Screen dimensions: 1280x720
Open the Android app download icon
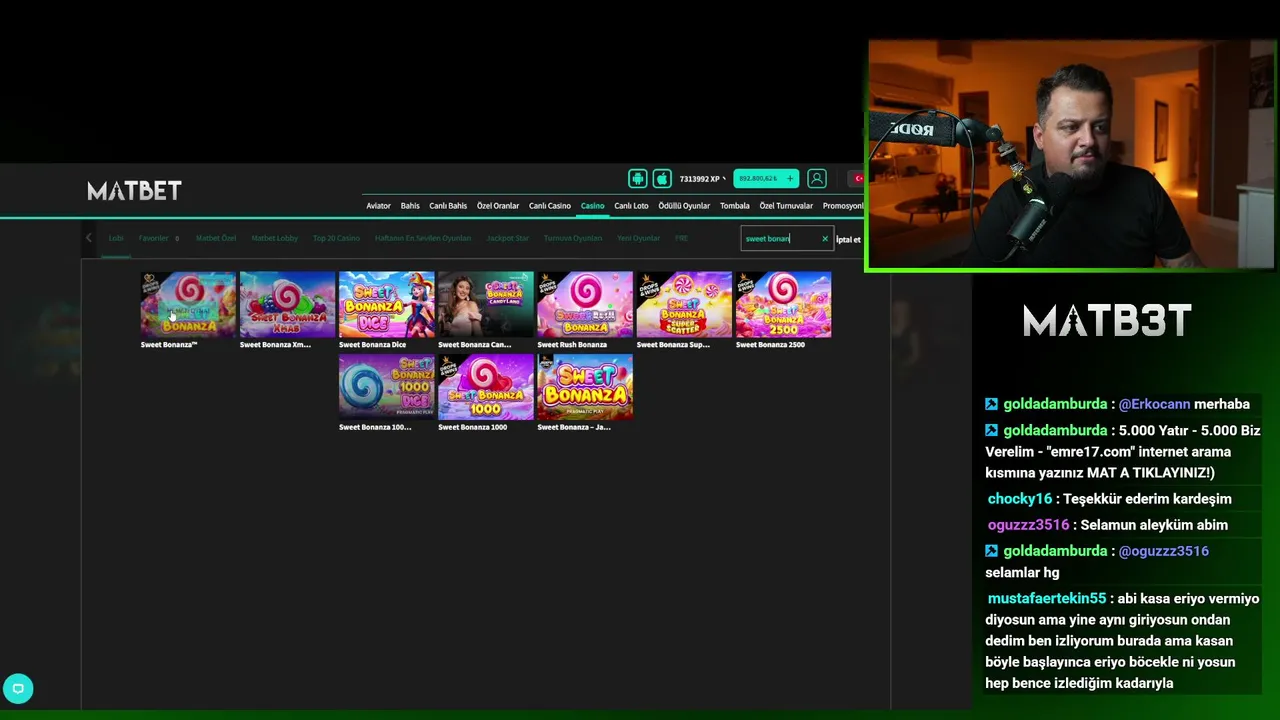coord(637,179)
